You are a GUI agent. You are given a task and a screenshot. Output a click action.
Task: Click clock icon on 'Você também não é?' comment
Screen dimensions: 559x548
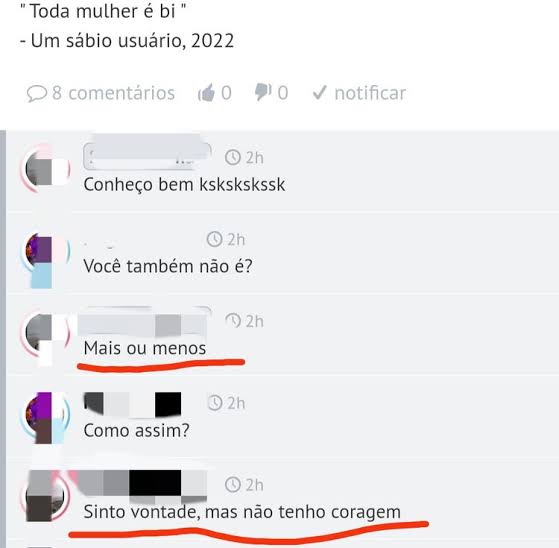215,239
